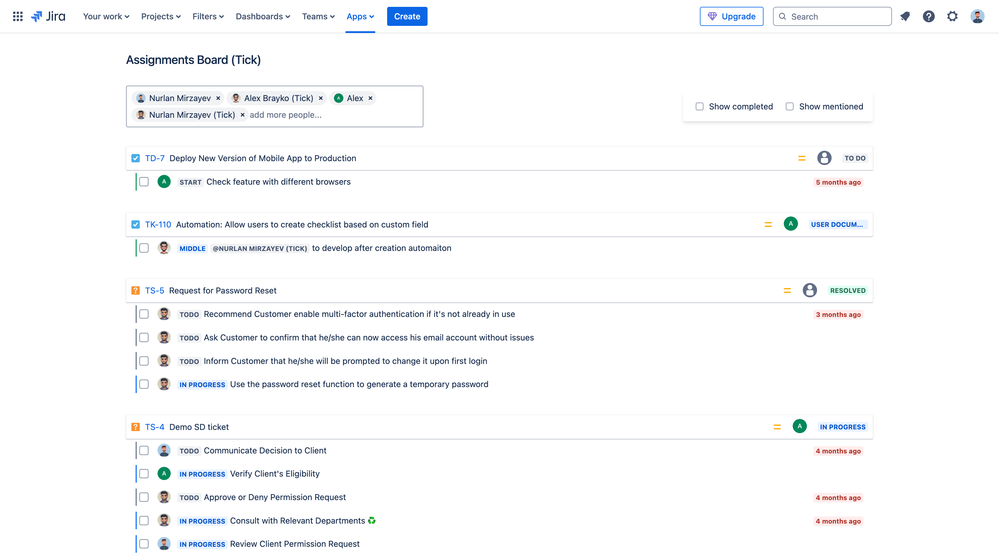This screenshot has height=556, width=999.
Task: Check off Inform Customer that he/she will be prompted
Action: 144,360
